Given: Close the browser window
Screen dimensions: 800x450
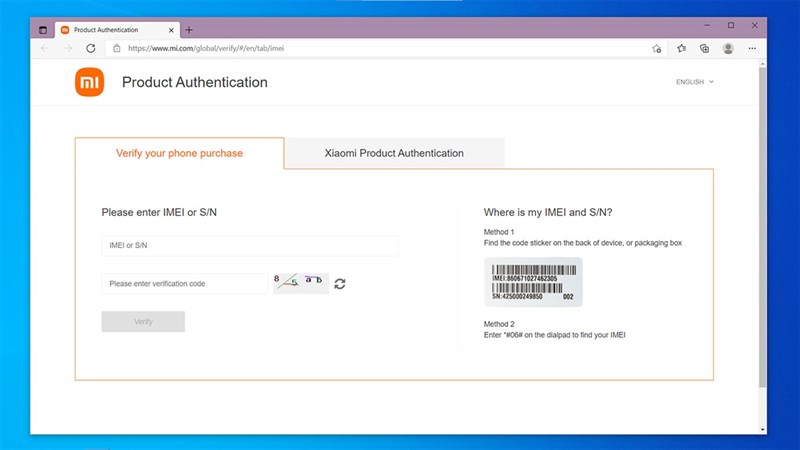Looking at the screenshot, I should click(x=755, y=25).
